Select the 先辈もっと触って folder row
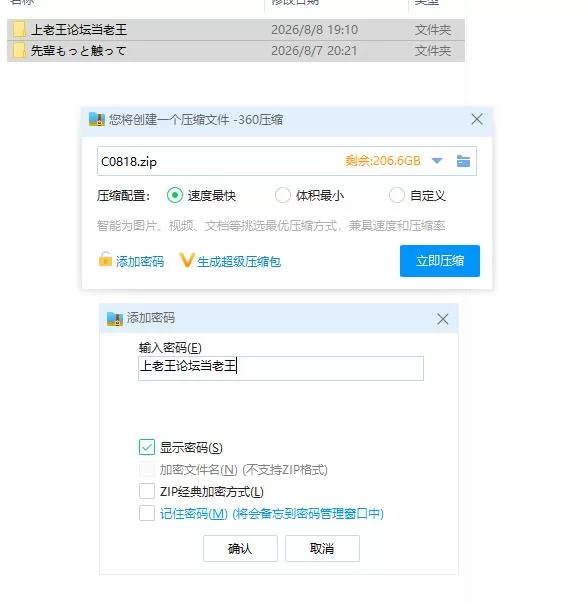 (236, 51)
